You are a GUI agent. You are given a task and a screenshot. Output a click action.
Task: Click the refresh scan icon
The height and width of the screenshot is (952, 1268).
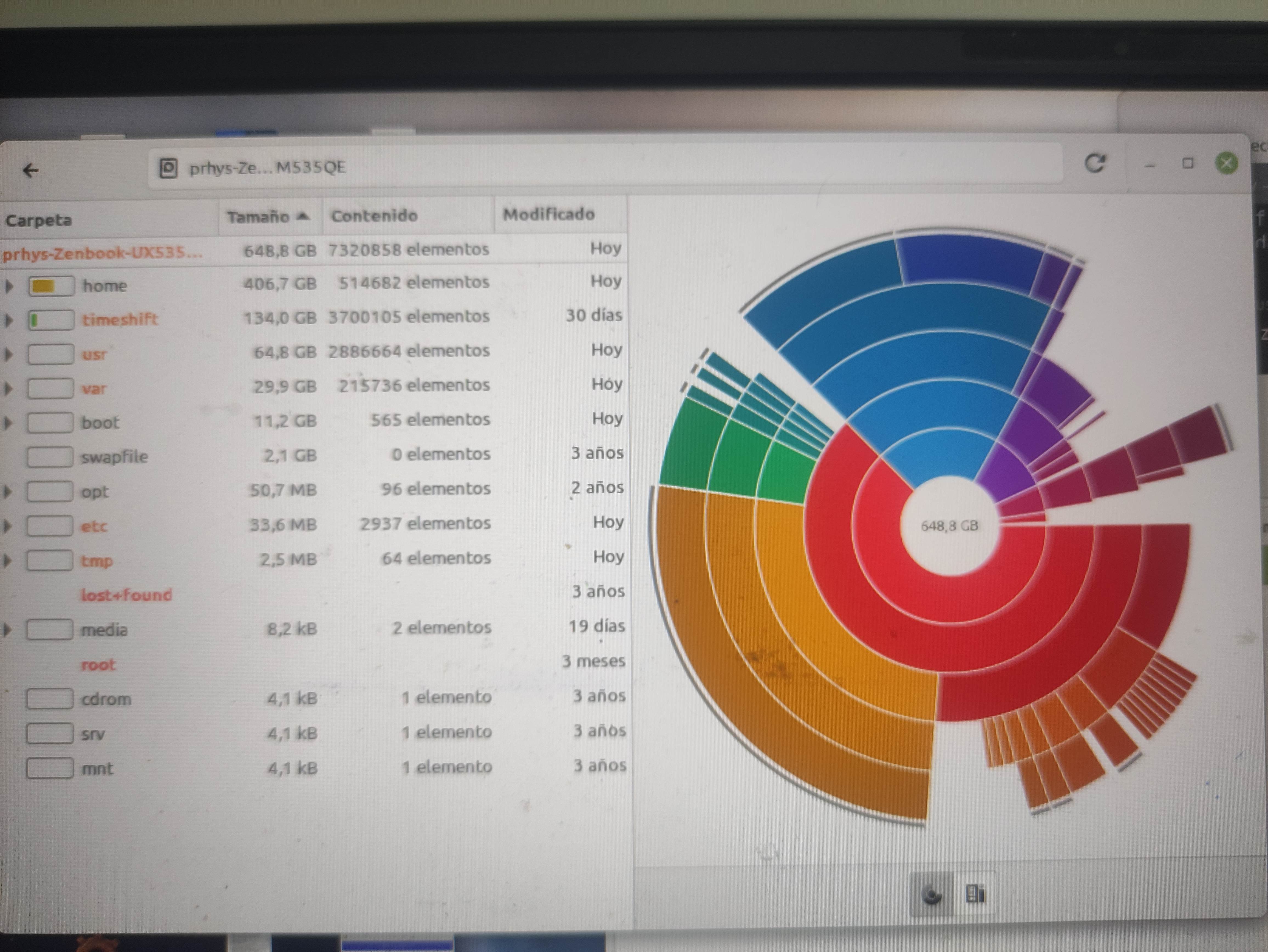pyautogui.click(x=1095, y=164)
